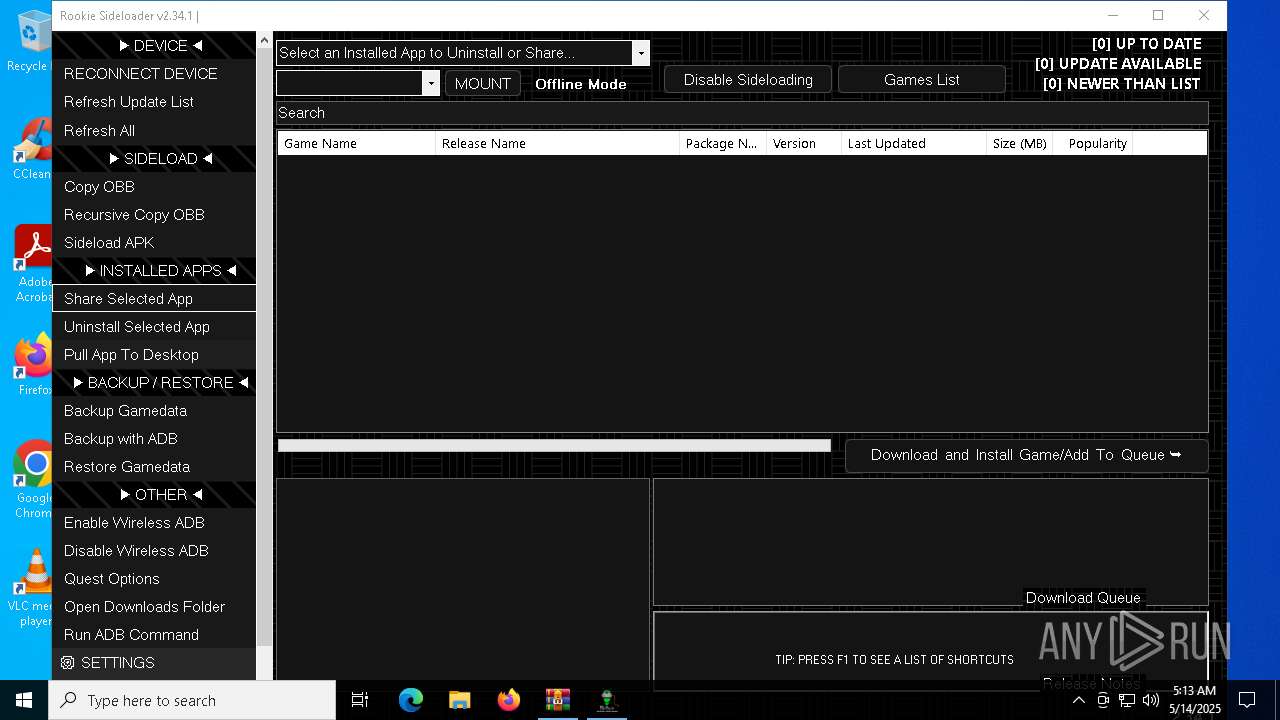1280x720 pixels.
Task: Choose Sideload APK
Action: (x=154, y=242)
